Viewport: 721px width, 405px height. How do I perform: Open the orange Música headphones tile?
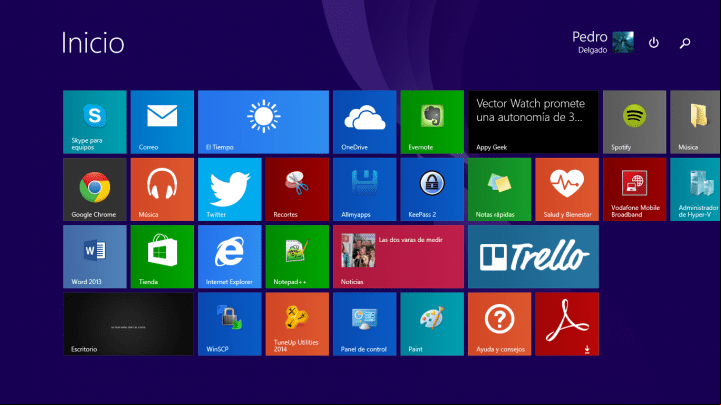point(162,189)
